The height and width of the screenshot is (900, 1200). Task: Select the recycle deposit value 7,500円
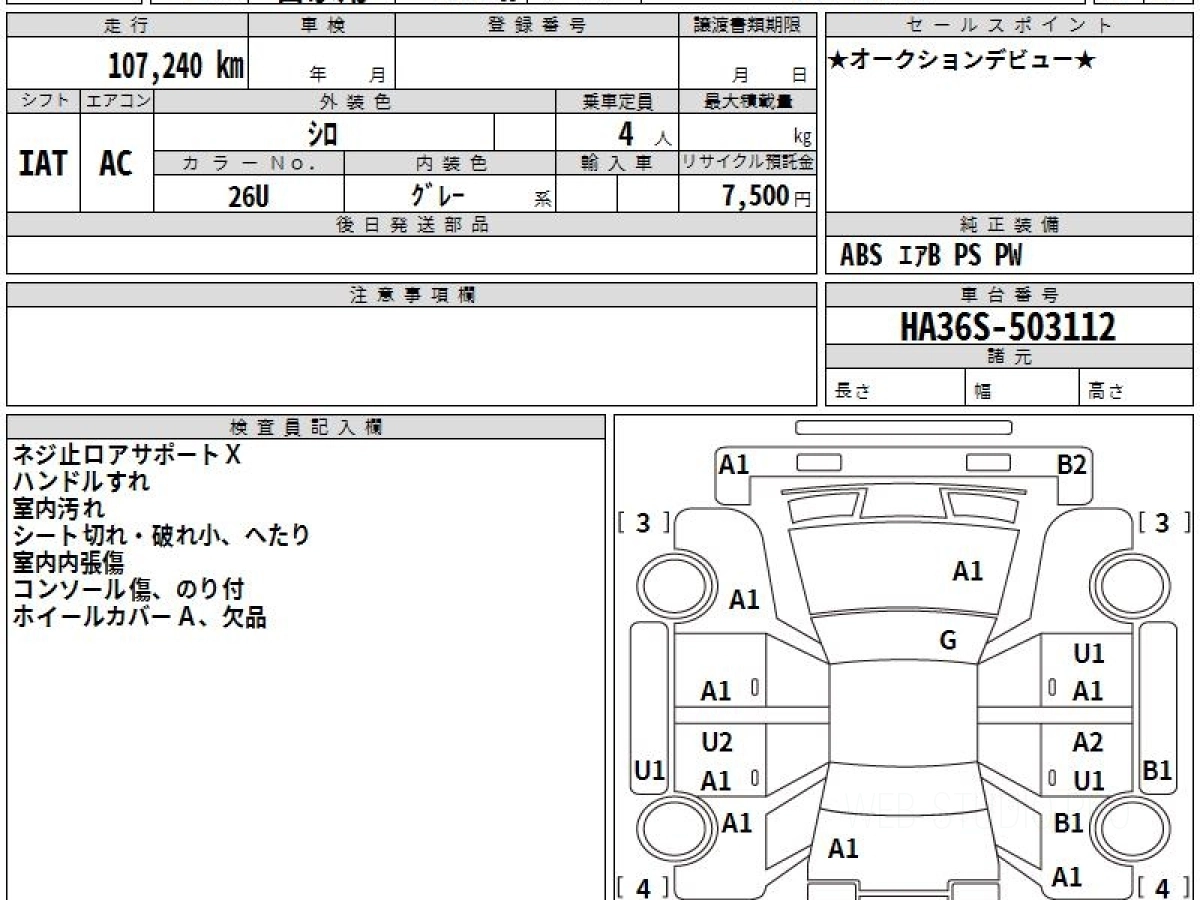766,196
